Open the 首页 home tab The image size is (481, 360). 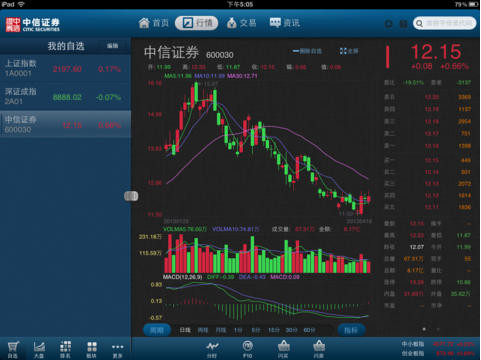[154, 23]
